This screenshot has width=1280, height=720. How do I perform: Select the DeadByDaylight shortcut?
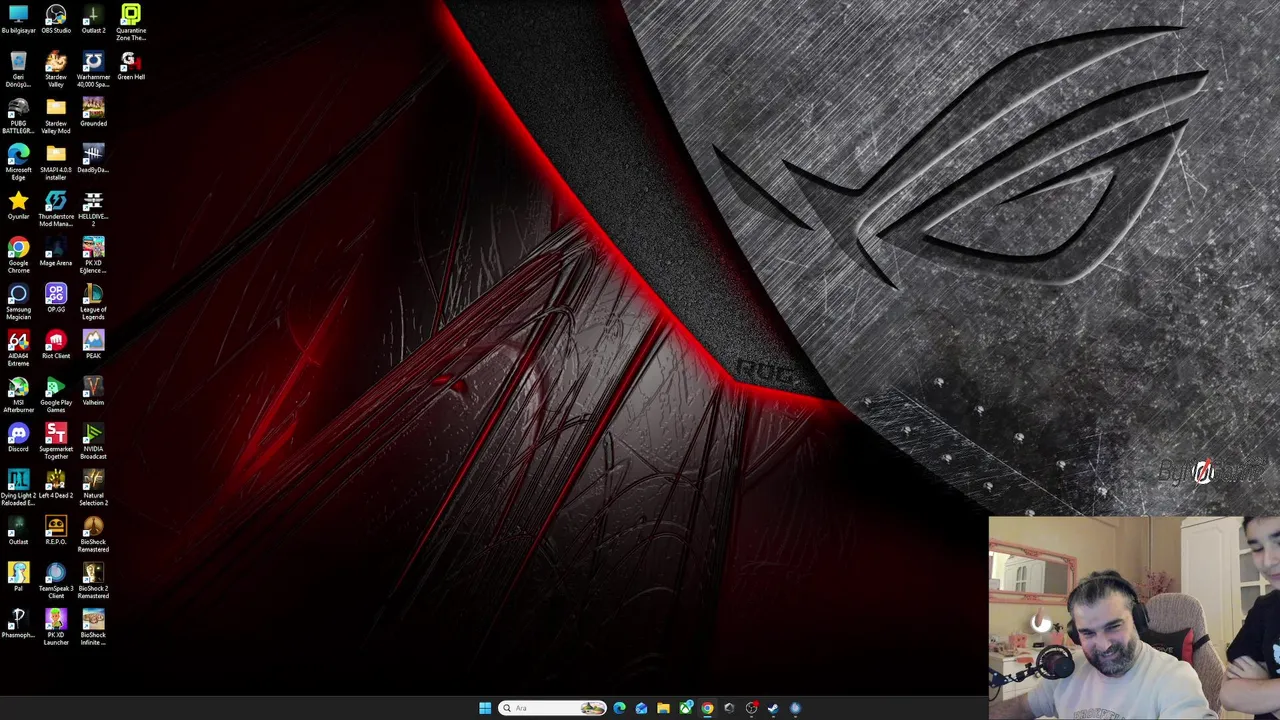[x=93, y=158]
